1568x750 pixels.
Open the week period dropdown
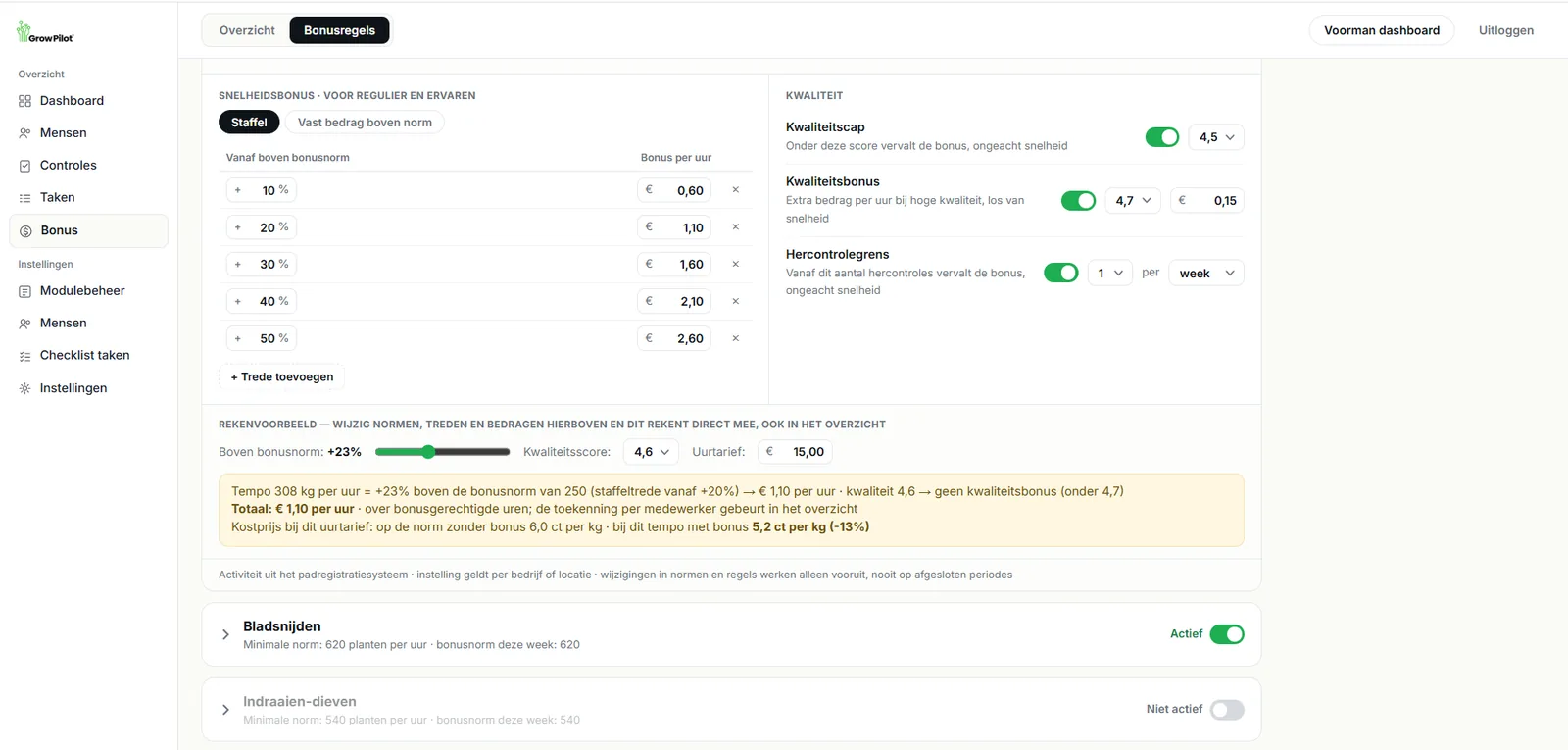pyautogui.click(x=1206, y=273)
